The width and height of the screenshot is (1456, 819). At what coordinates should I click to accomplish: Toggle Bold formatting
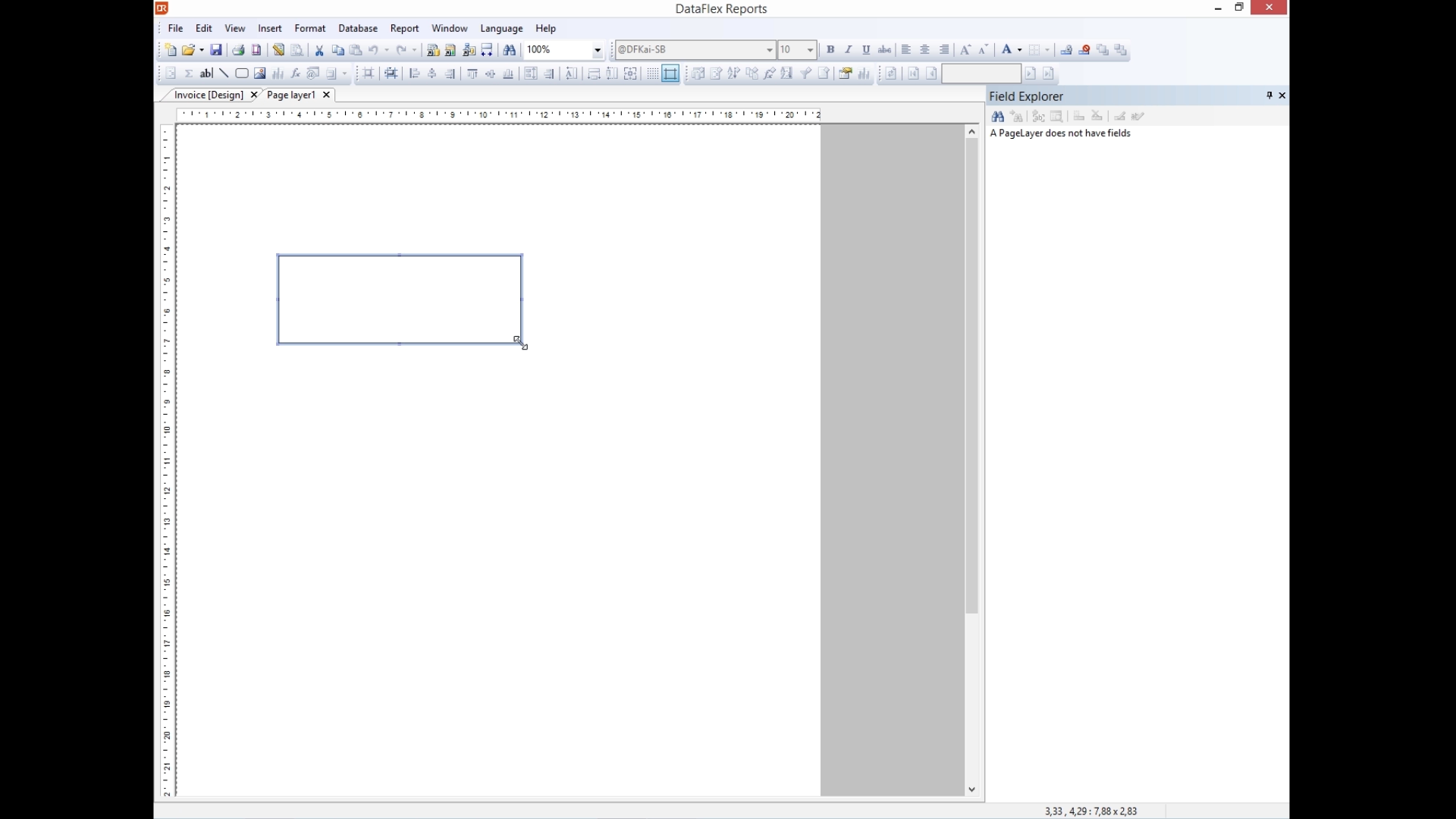tap(830, 50)
